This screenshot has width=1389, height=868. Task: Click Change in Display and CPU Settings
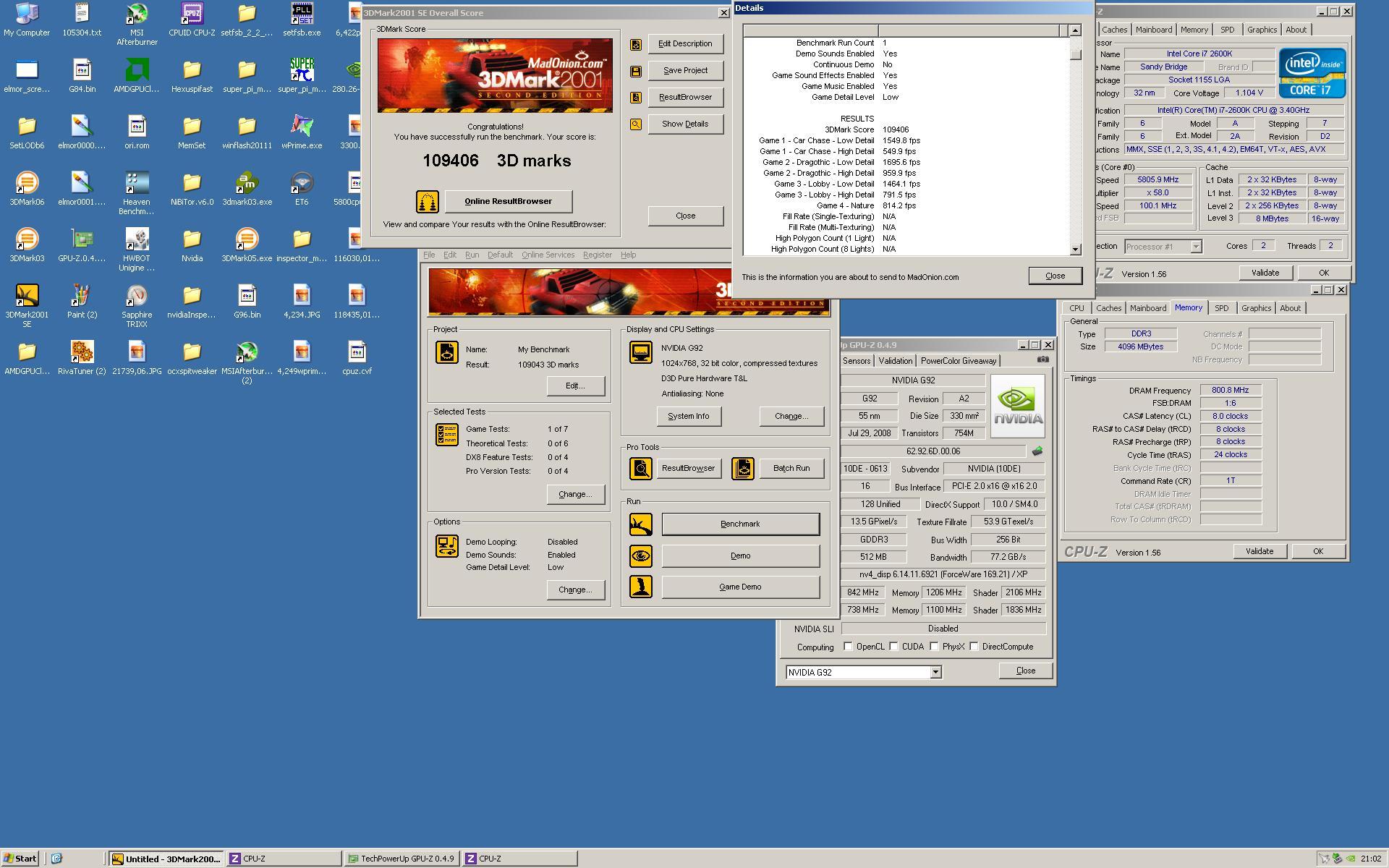click(x=791, y=417)
